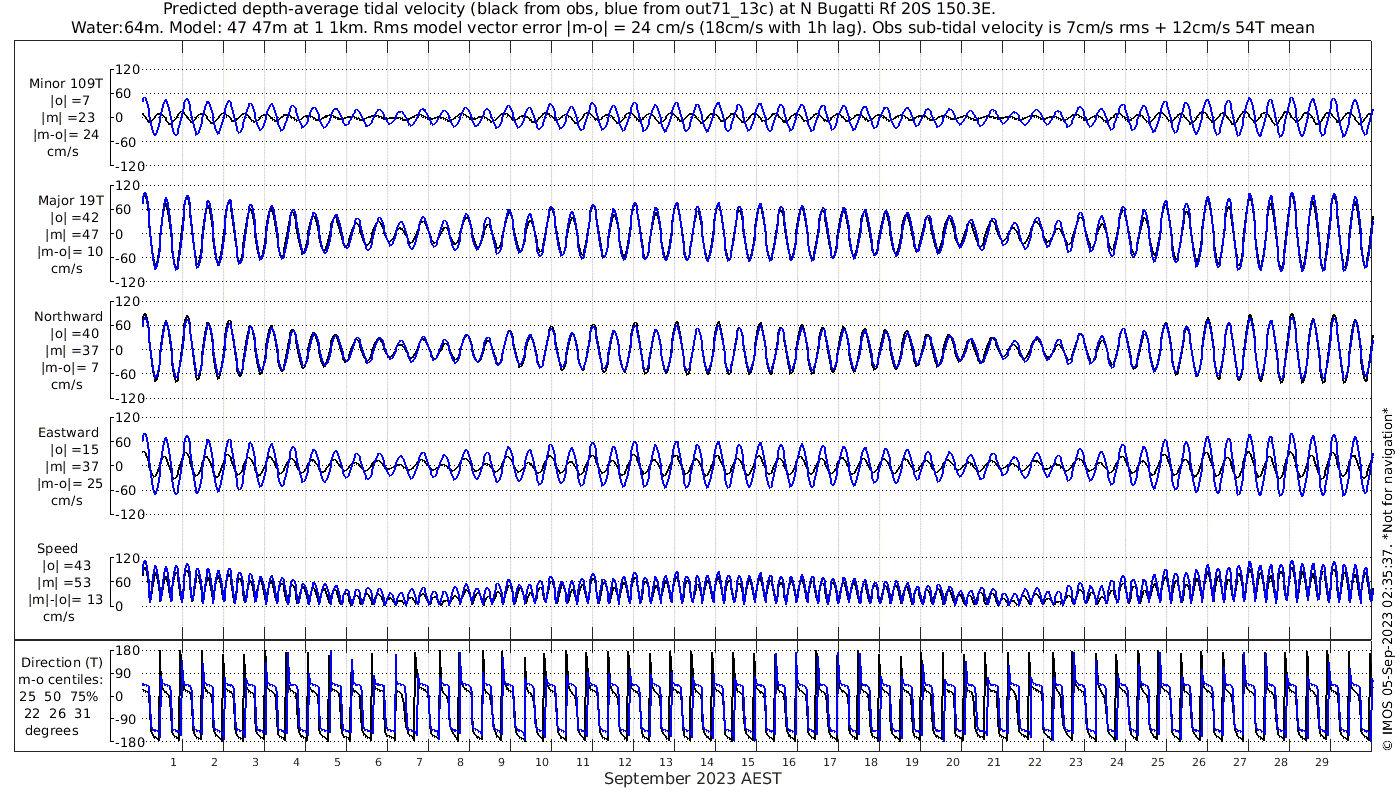
Task: Click the '|o| =43' value under Speed
Action: [67, 566]
